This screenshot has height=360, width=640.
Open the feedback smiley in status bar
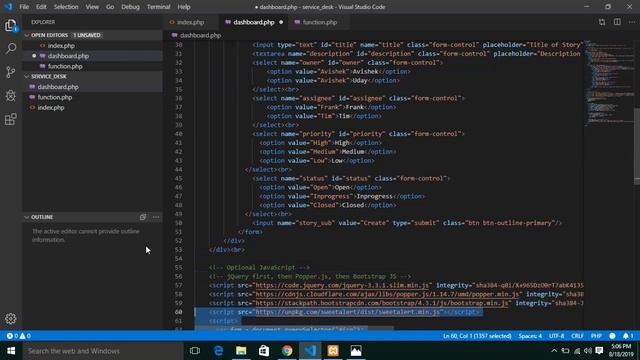(x=612, y=336)
